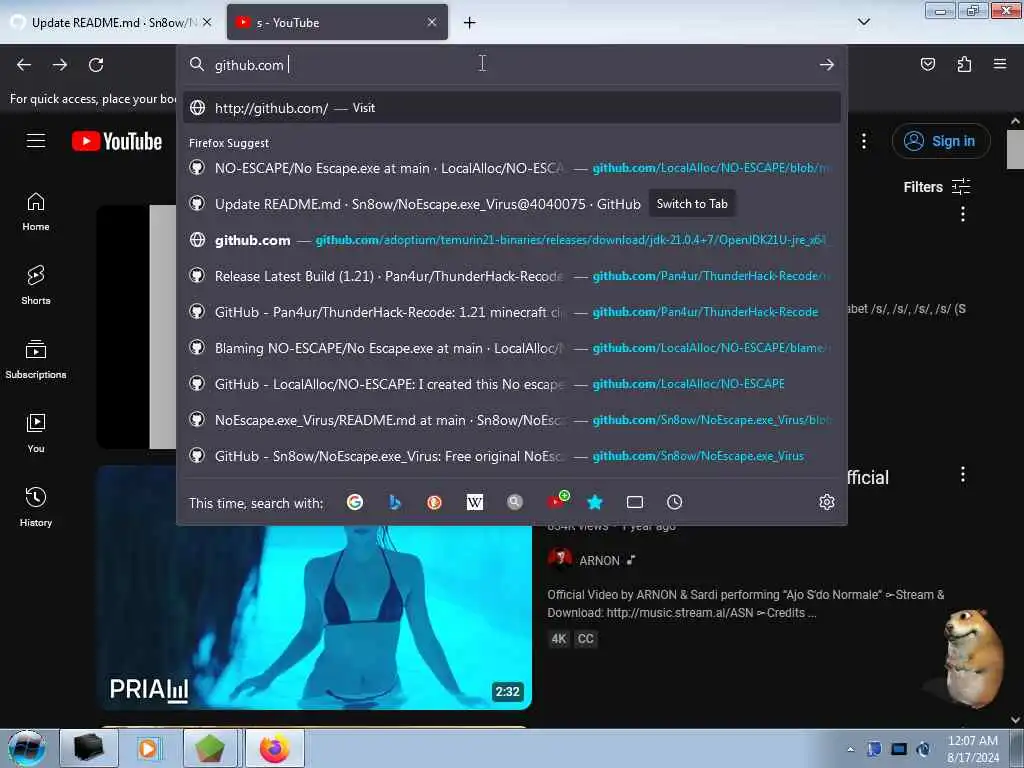Open Subscriptions in YouTube sidebar
Viewport: 1024px width, 768px height.
(x=36, y=360)
